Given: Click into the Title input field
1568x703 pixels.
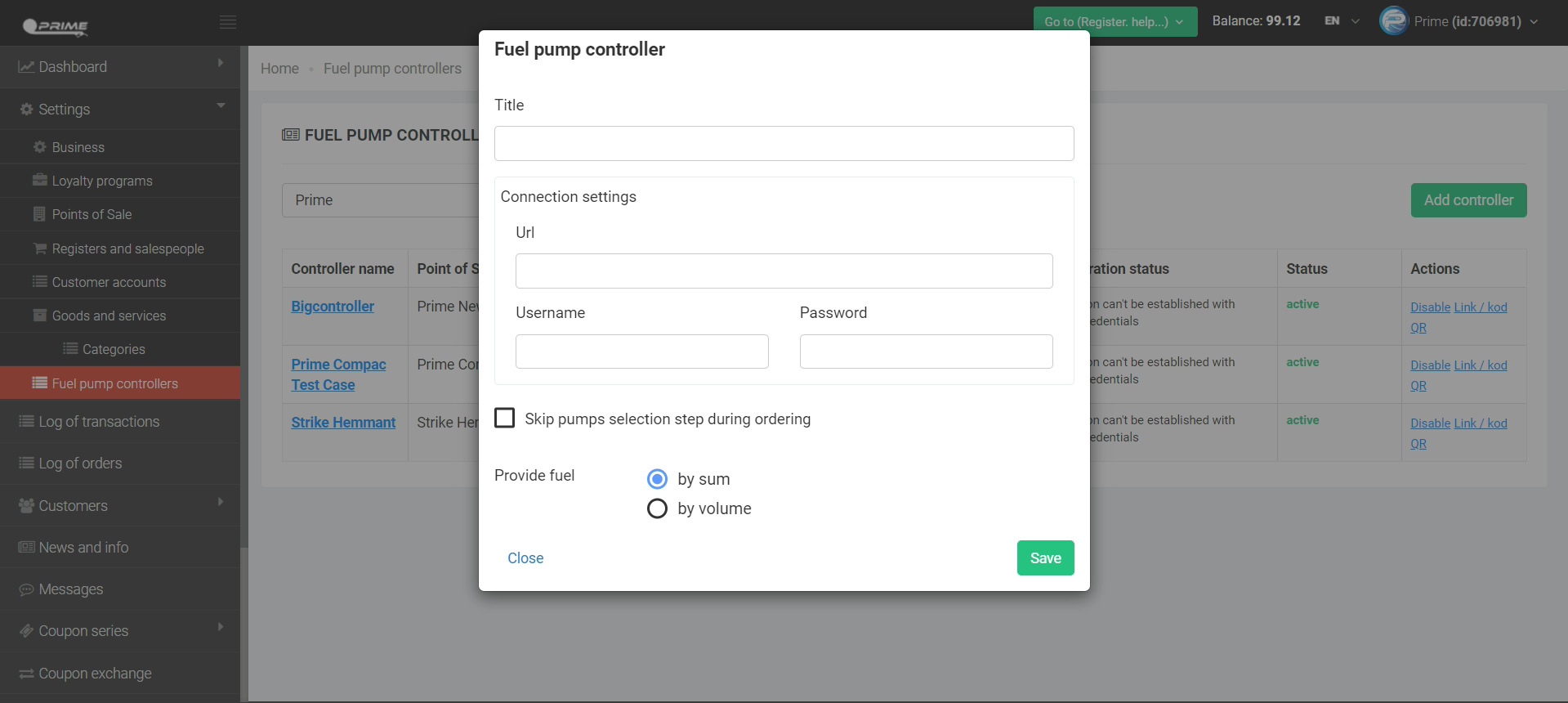Looking at the screenshot, I should pyautogui.click(x=784, y=144).
